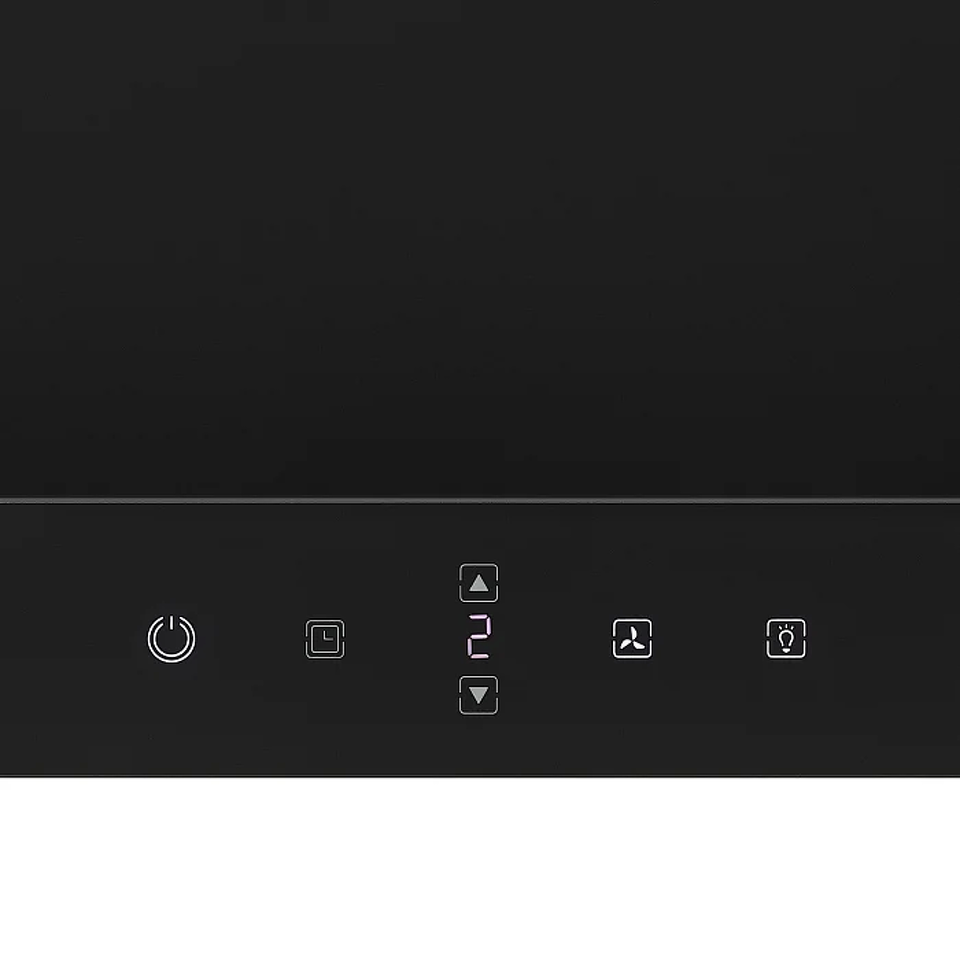The height and width of the screenshot is (960, 960).
Task: Click the speed digit display showing 2
Action: pyautogui.click(x=479, y=637)
